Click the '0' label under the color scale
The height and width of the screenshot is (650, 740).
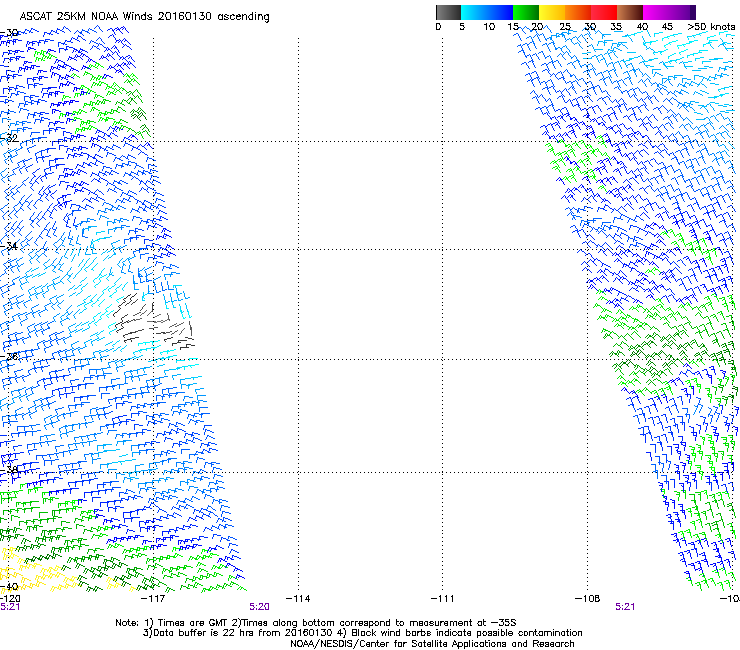tap(438, 27)
